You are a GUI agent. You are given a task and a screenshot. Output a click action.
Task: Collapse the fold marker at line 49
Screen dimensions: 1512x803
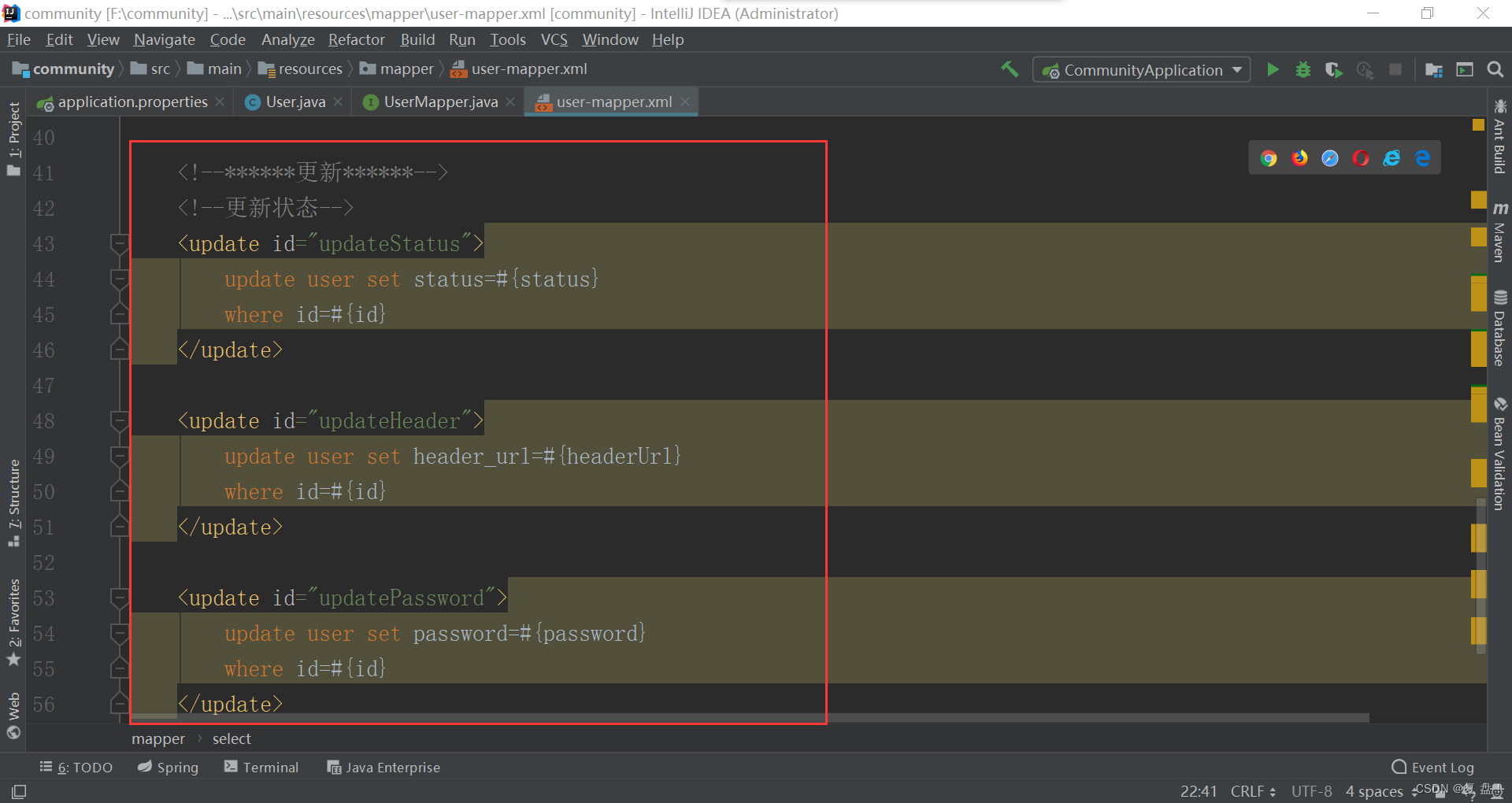119,457
